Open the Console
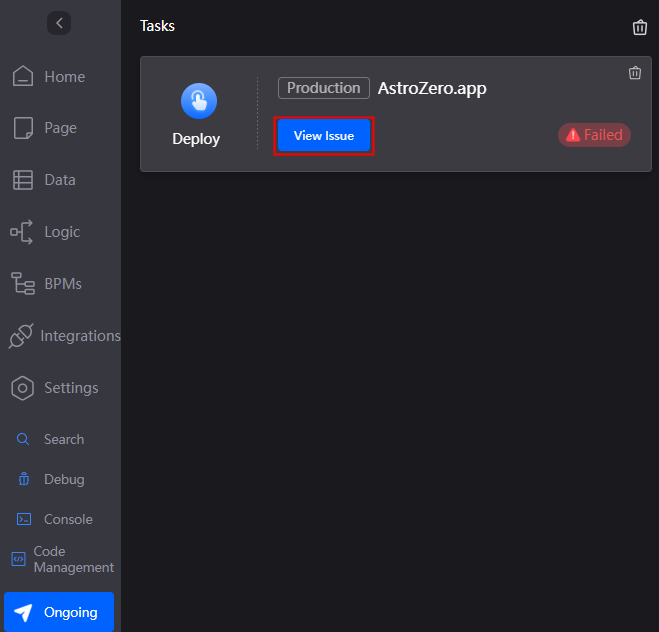 pos(55,519)
